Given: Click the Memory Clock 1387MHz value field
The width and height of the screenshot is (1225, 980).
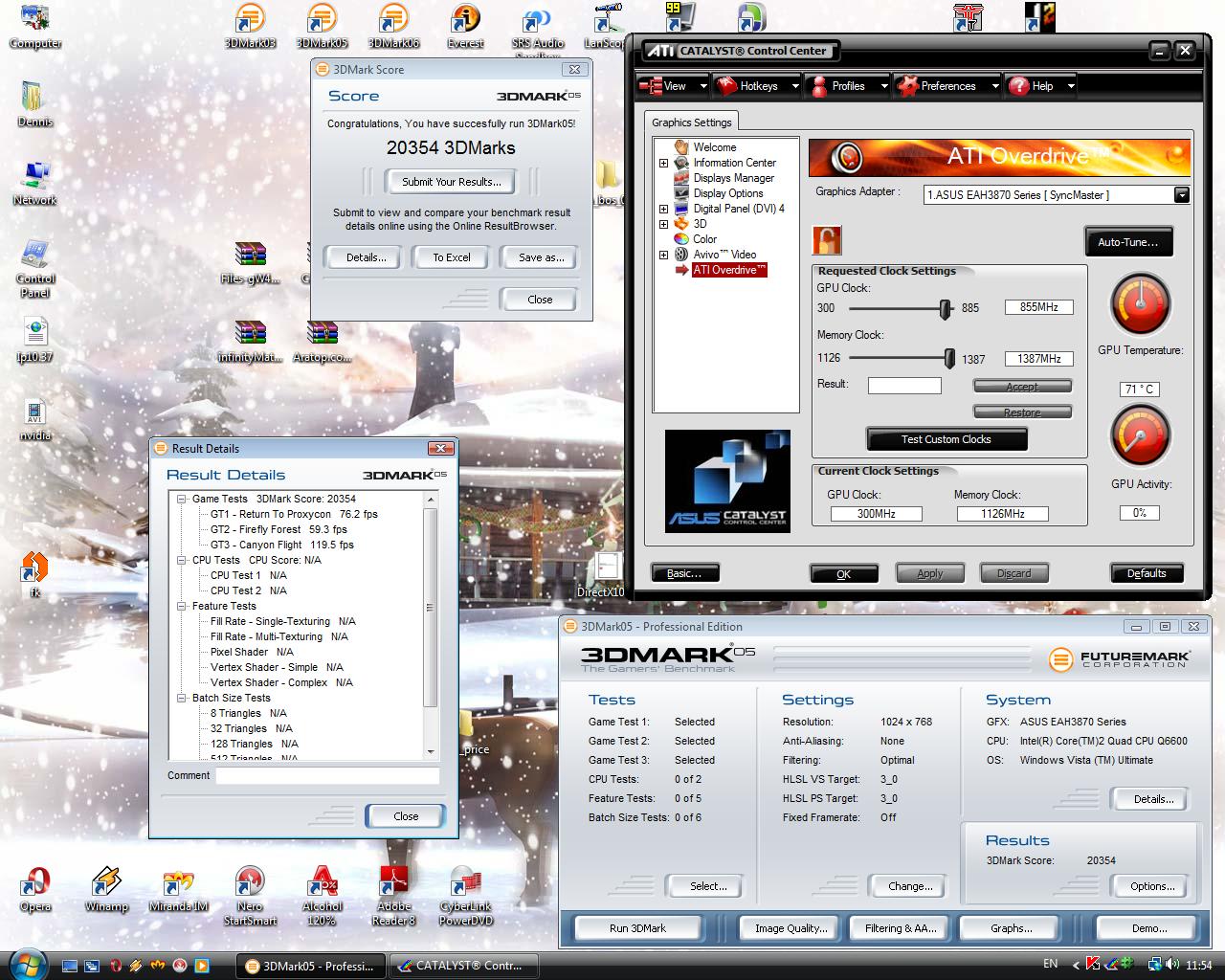Looking at the screenshot, I should coord(1038,359).
